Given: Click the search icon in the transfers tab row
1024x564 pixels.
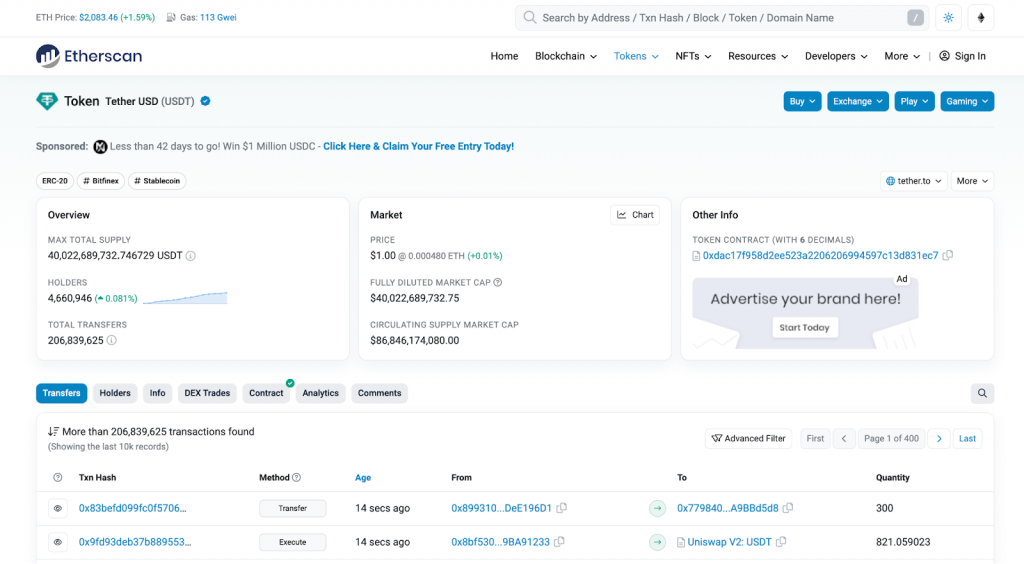Looking at the screenshot, I should click(982, 393).
